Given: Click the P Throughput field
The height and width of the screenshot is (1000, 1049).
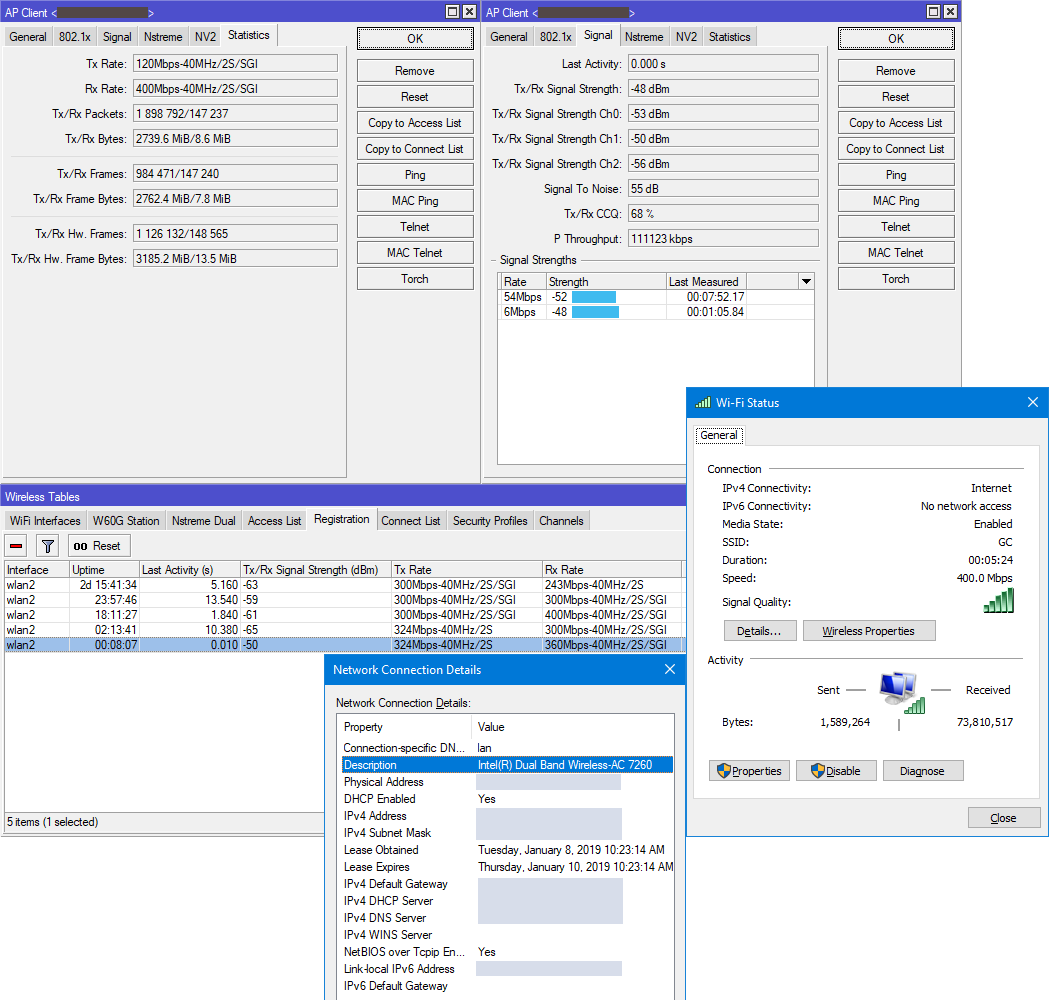Looking at the screenshot, I should pos(723,239).
